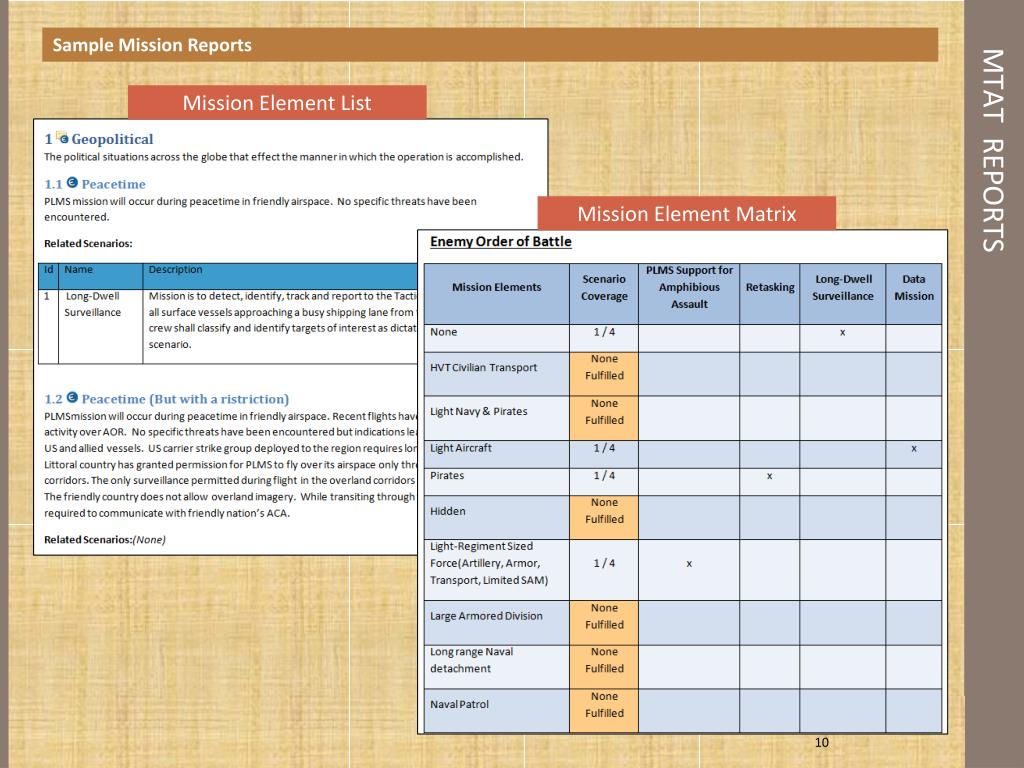
Task: Click the Enemy Order of Battle title
Action: (500, 242)
